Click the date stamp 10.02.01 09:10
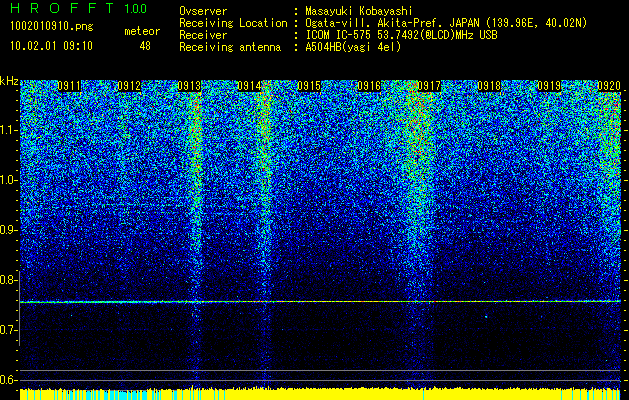629x400 pixels. tap(51, 46)
